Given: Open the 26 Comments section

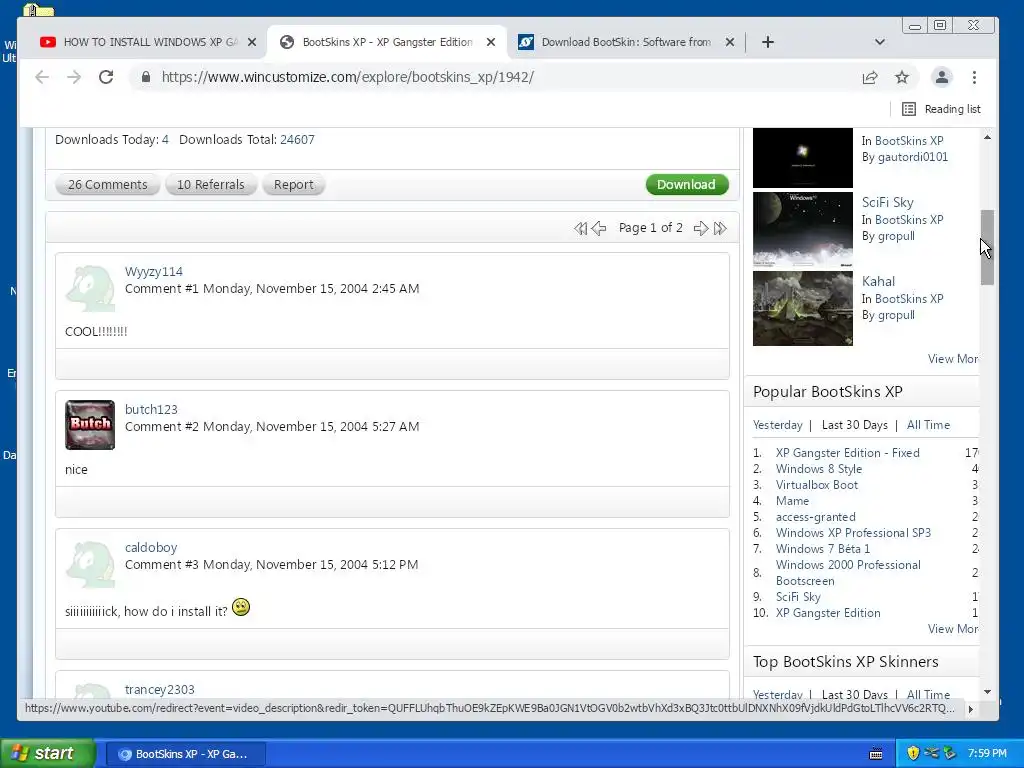Looking at the screenshot, I should (x=108, y=185).
